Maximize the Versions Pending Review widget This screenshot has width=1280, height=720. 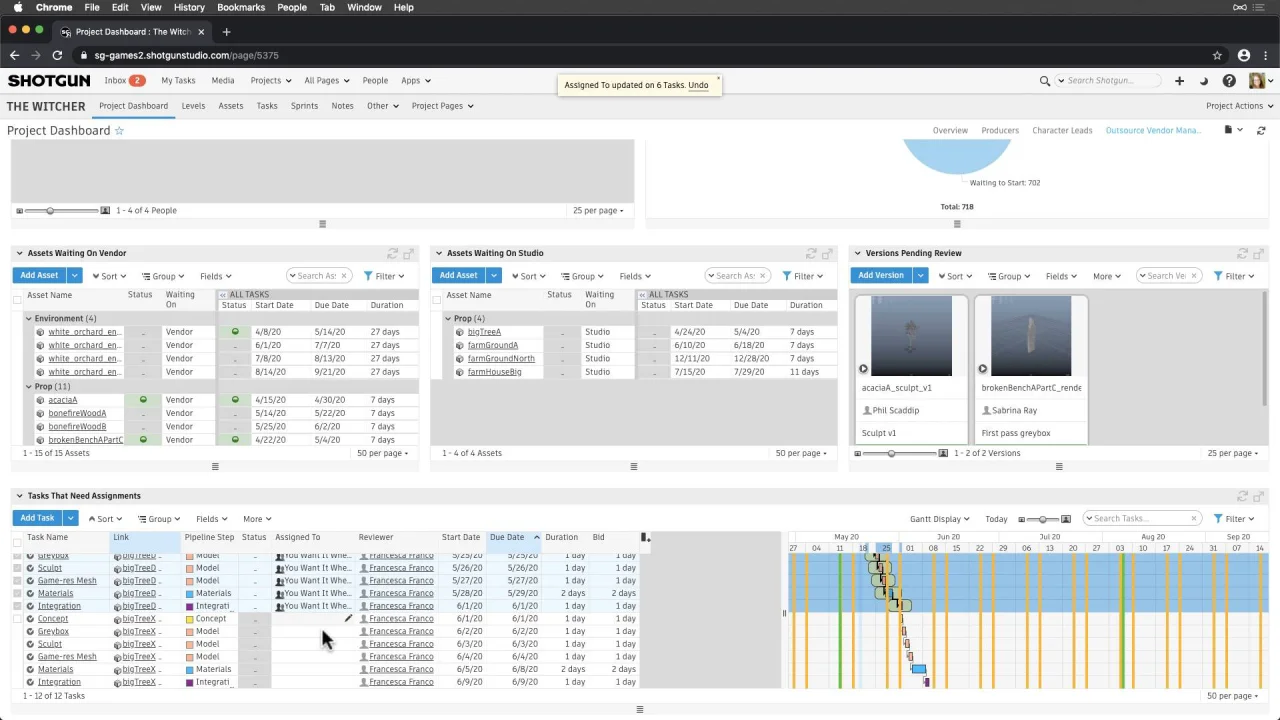click(1258, 254)
